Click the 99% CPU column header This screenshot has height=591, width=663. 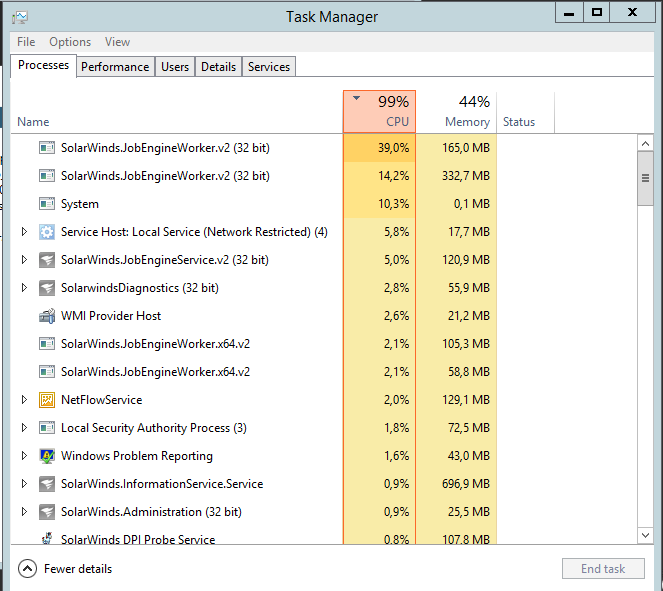(379, 112)
